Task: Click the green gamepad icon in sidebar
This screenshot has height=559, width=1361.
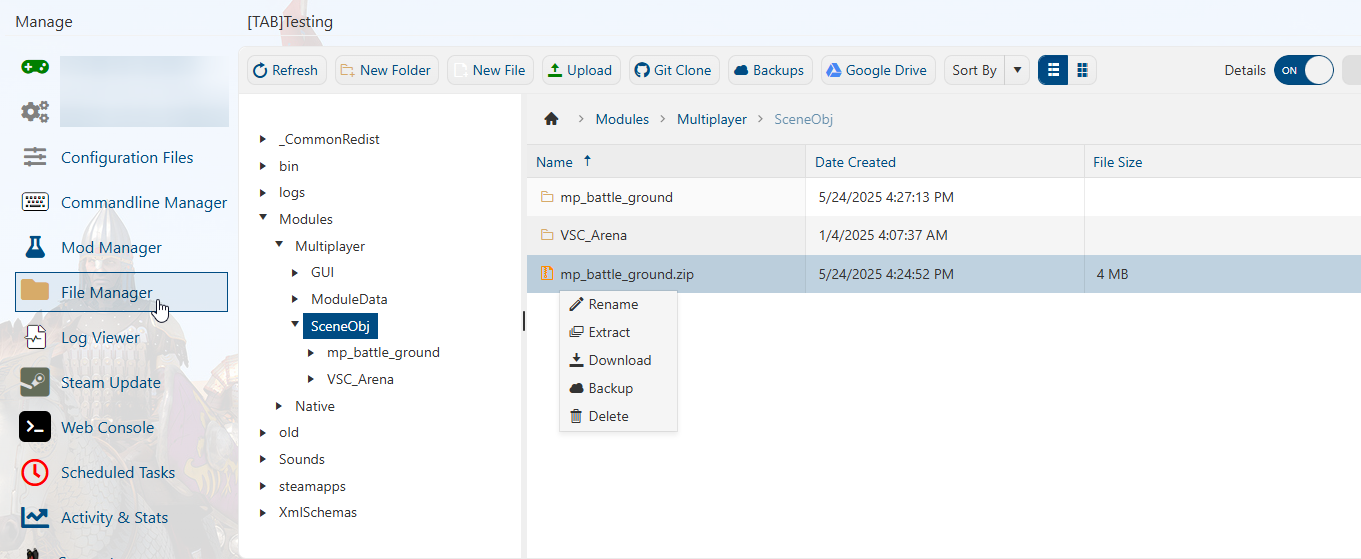Action: (35, 67)
